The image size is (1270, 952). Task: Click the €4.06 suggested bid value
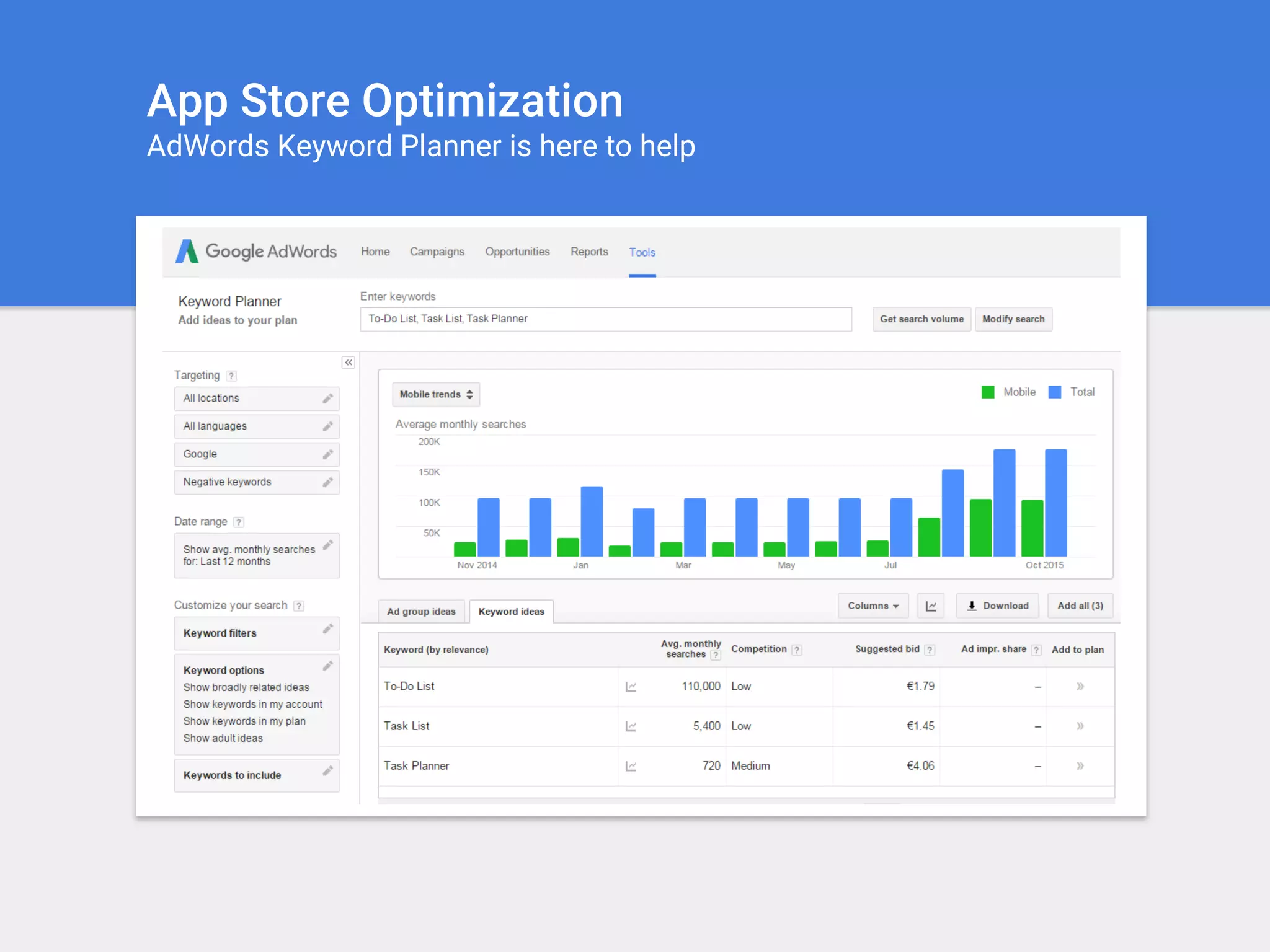tap(920, 765)
